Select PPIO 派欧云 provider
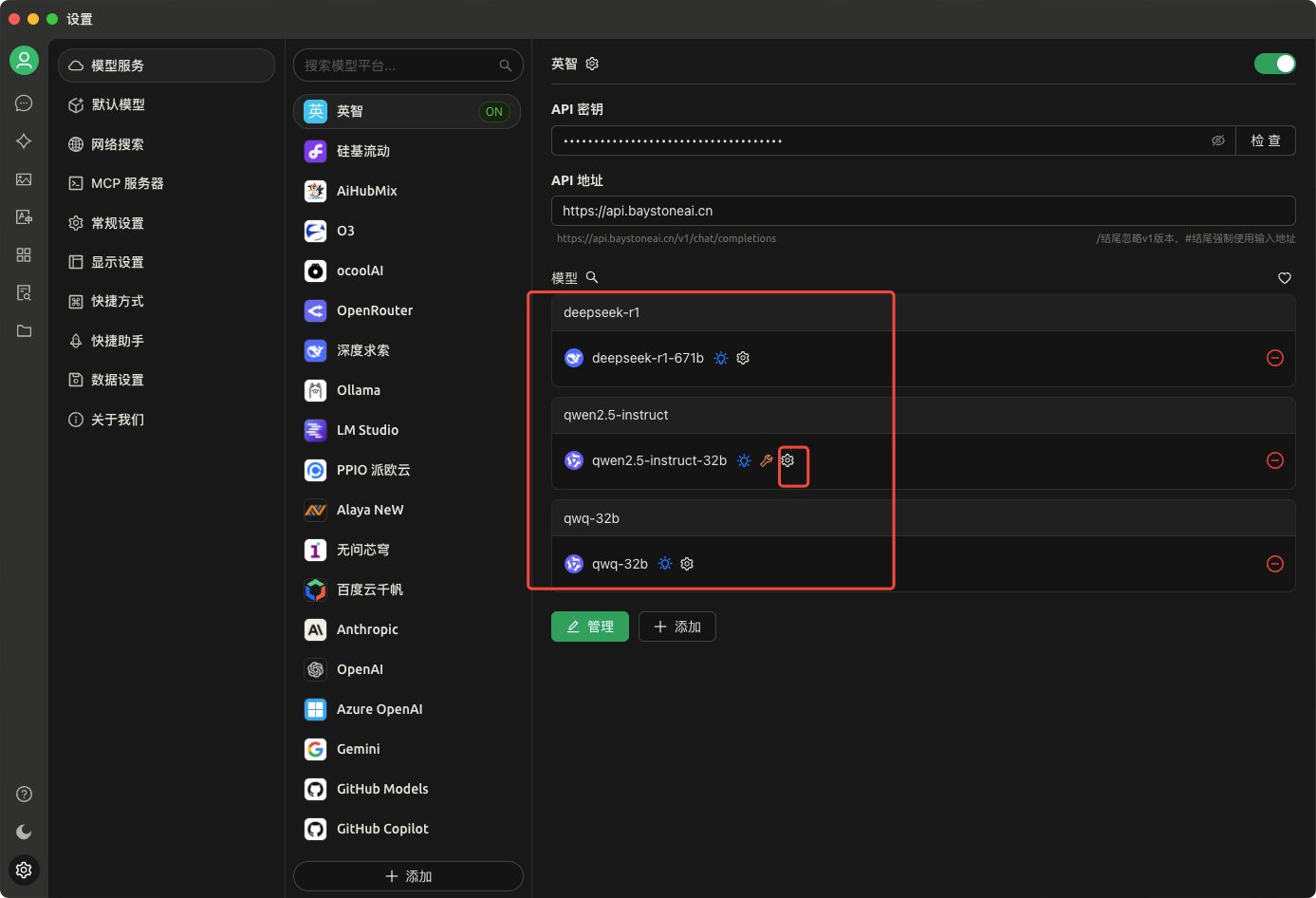Screen dimensions: 1316x898 pyautogui.click(x=407, y=470)
